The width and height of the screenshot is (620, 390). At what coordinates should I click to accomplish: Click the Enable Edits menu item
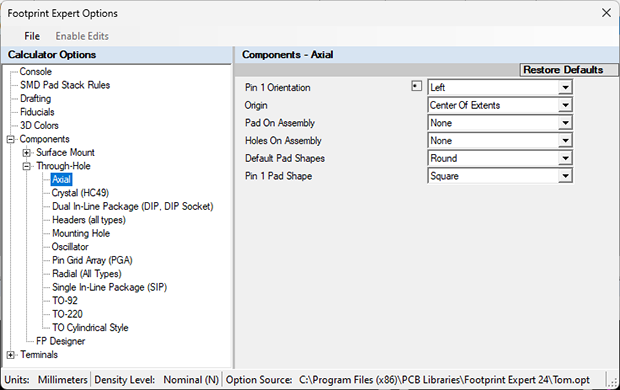tap(82, 36)
